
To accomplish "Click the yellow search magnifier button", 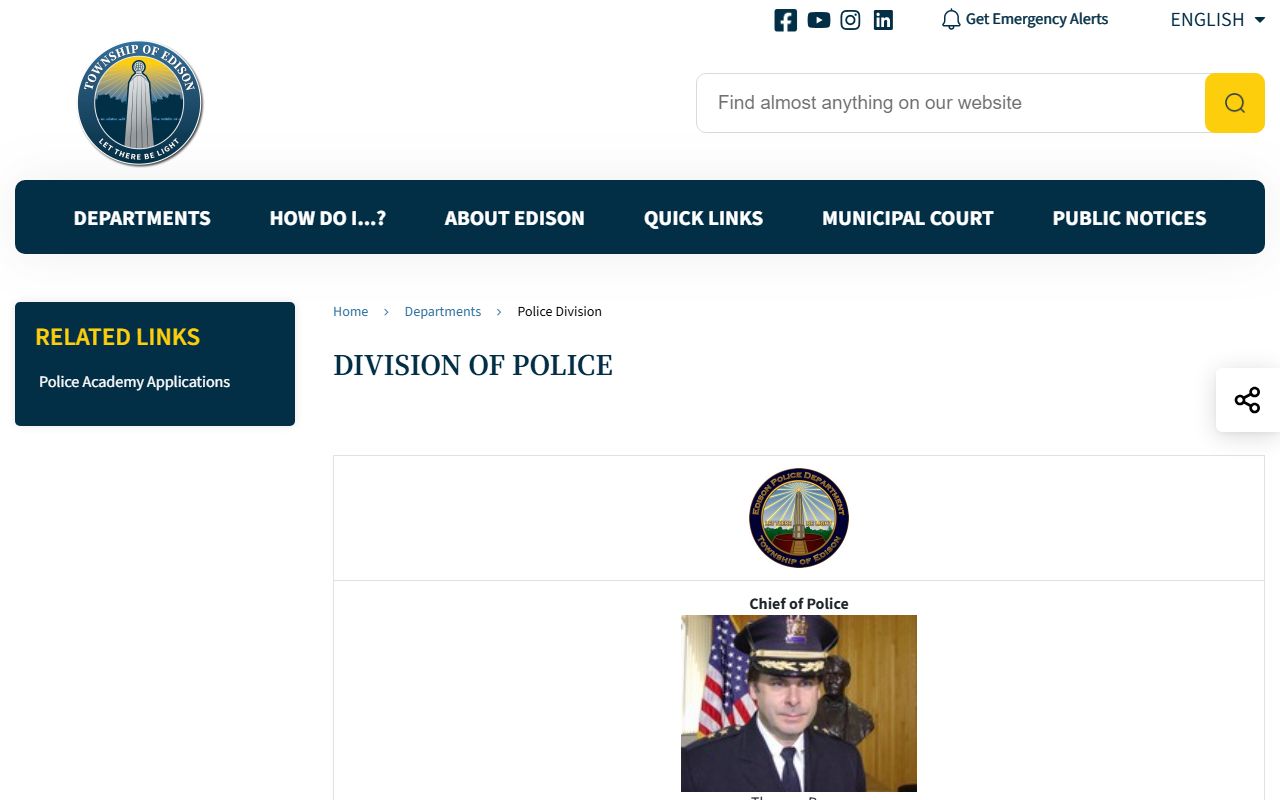I will click(x=1235, y=103).
